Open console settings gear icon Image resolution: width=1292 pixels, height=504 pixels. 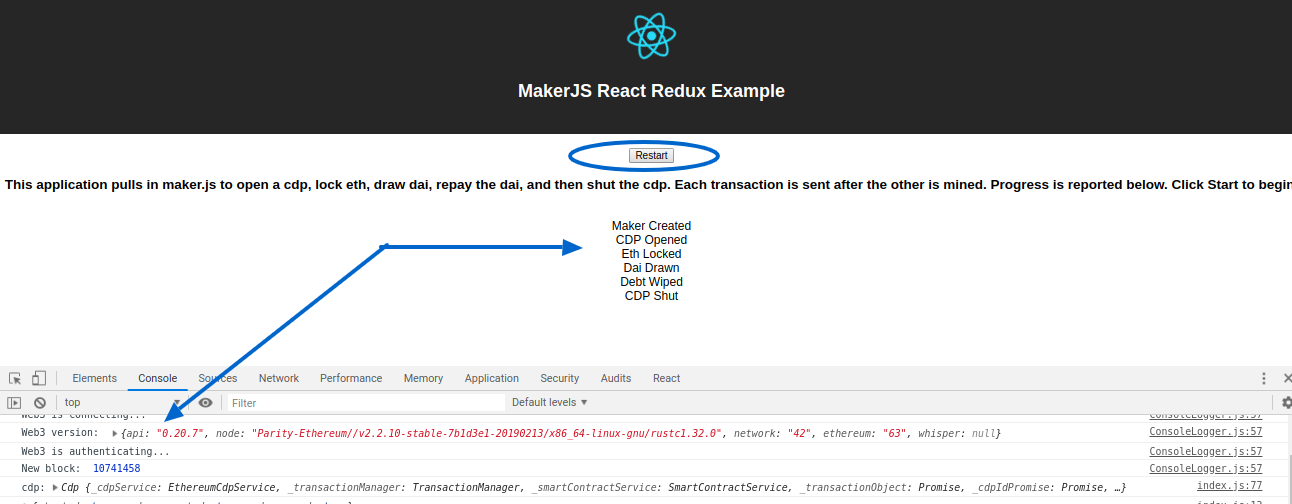(1286, 403)
